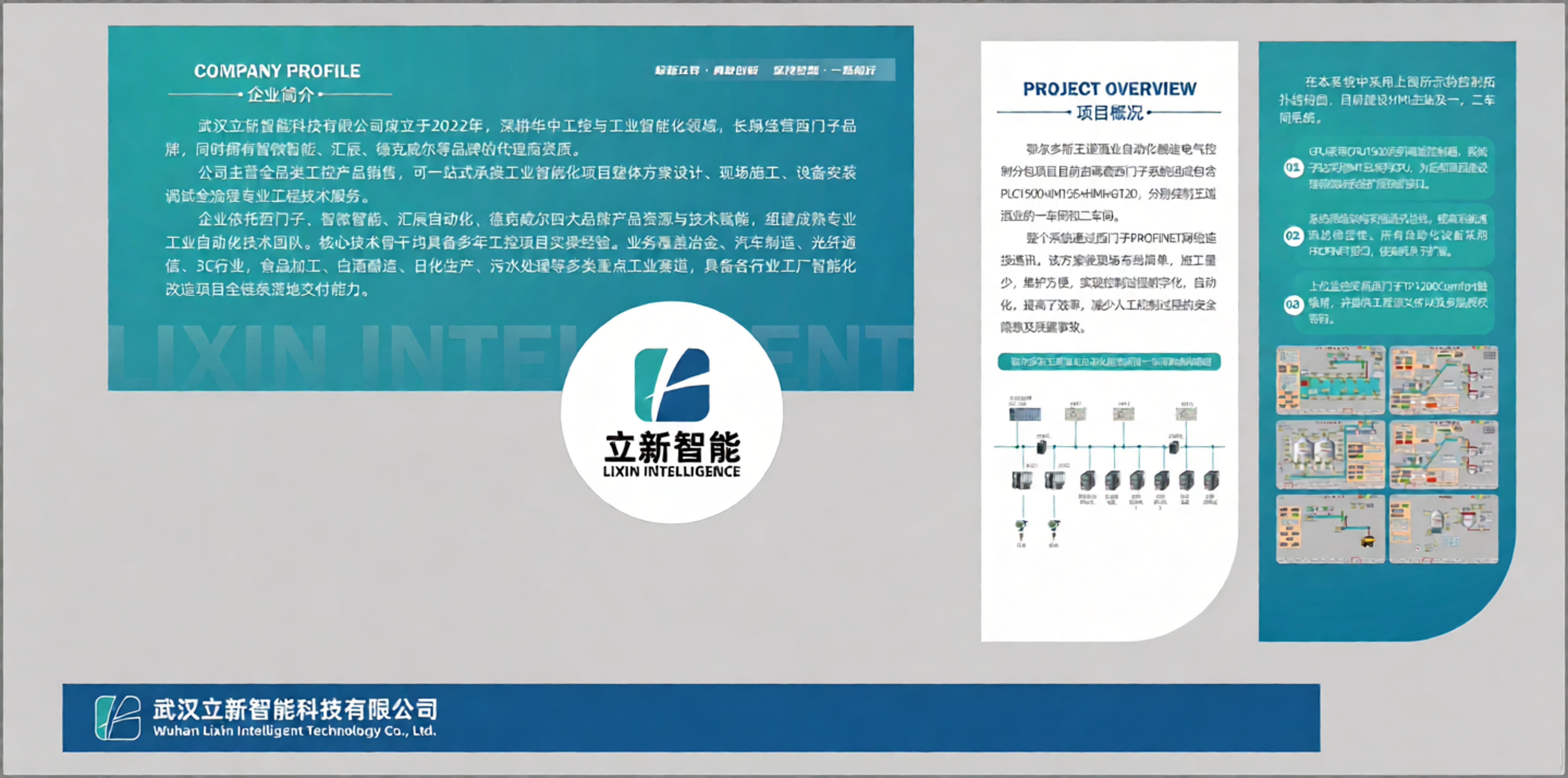Open the thumbnail with single tank and red vessel
Screen dimensions: 1568x778
pyautogui.click(x=1443, y=529)
